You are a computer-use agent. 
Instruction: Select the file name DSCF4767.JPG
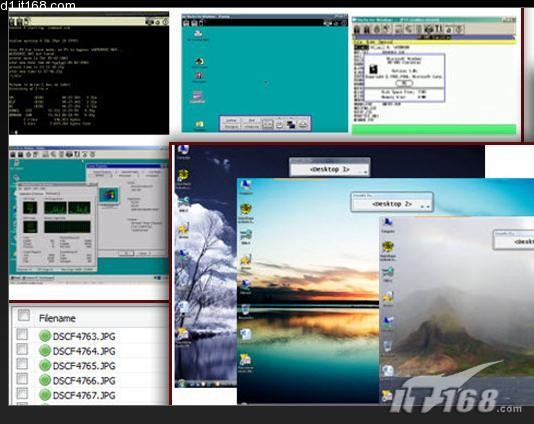pos(84,395)
